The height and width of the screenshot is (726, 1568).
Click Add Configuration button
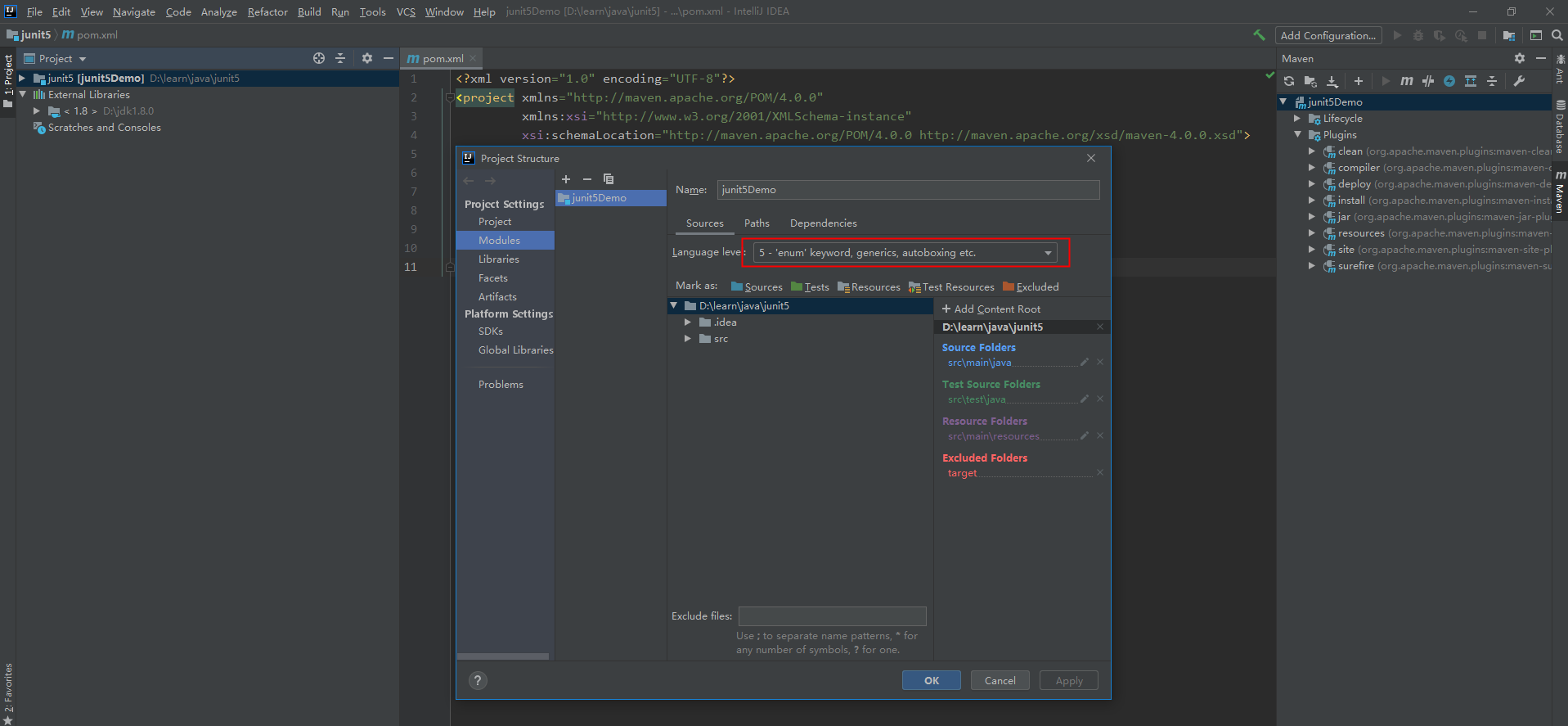tap(1328, 35)
